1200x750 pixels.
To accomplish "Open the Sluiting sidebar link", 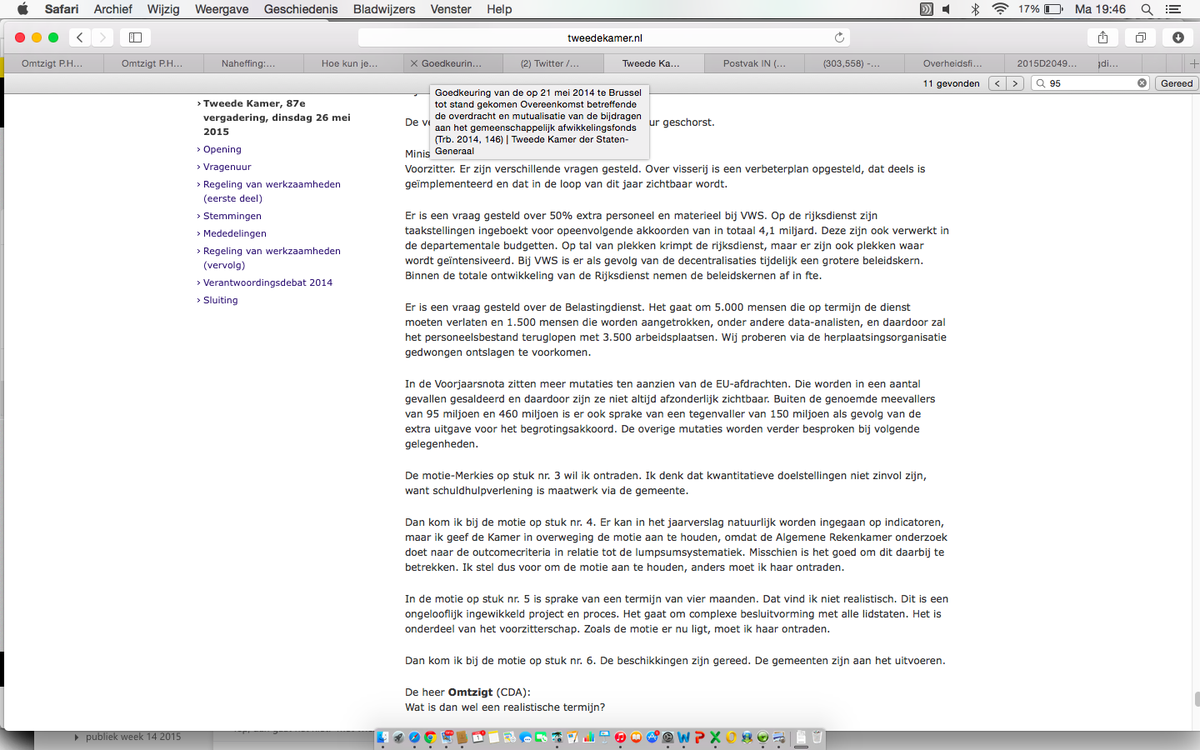I will click(x=220, y=300).
